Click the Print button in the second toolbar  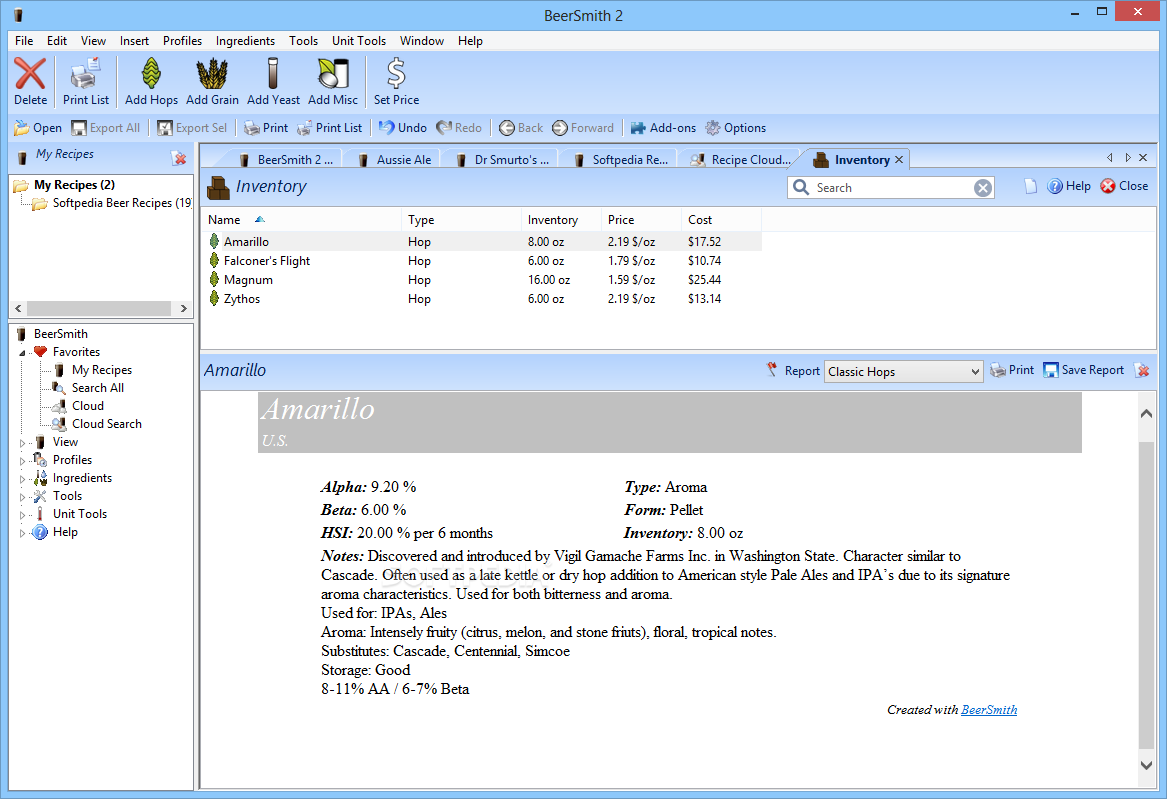click(266, 128)
